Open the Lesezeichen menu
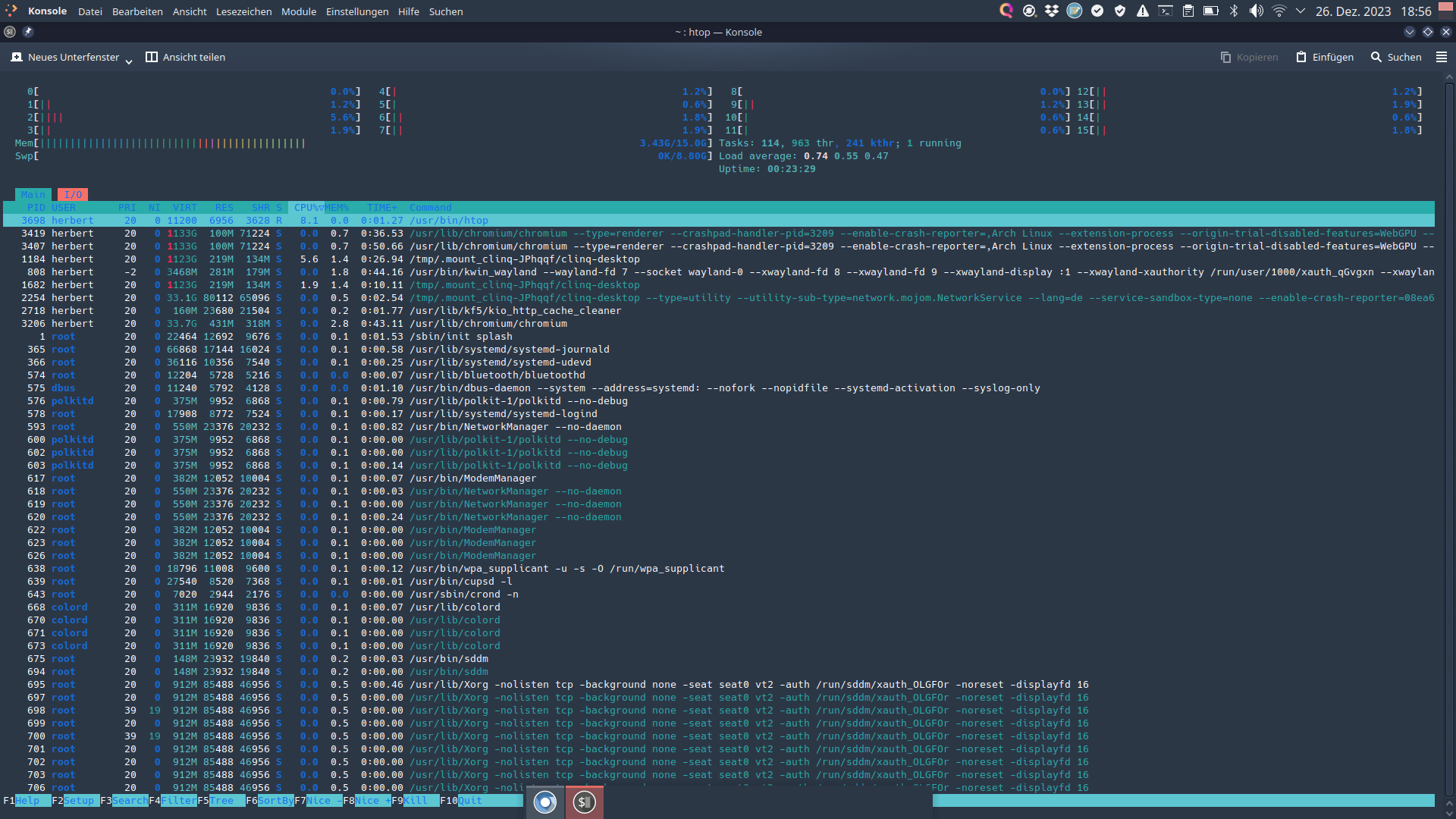Viewport: 1456px width, 819px height. coord(243,11)
